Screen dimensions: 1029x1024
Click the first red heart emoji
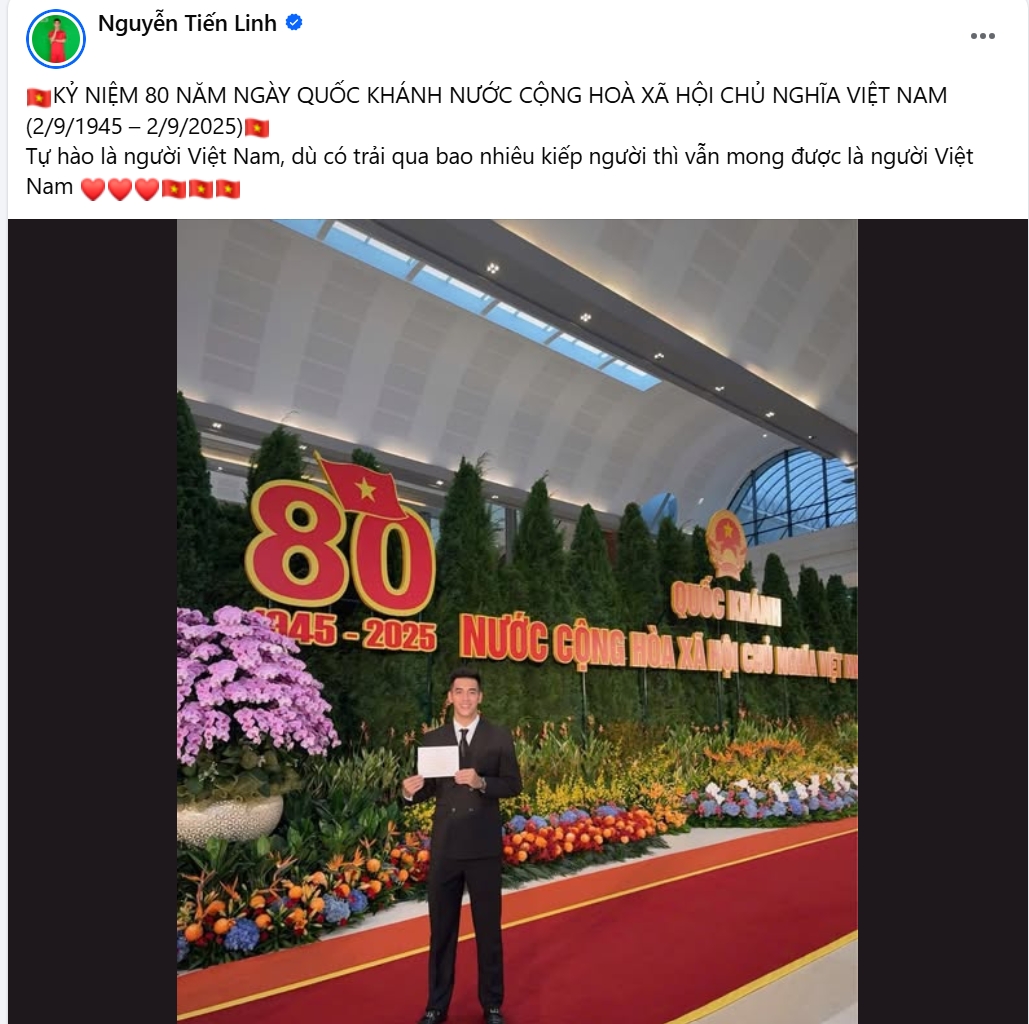93,189
